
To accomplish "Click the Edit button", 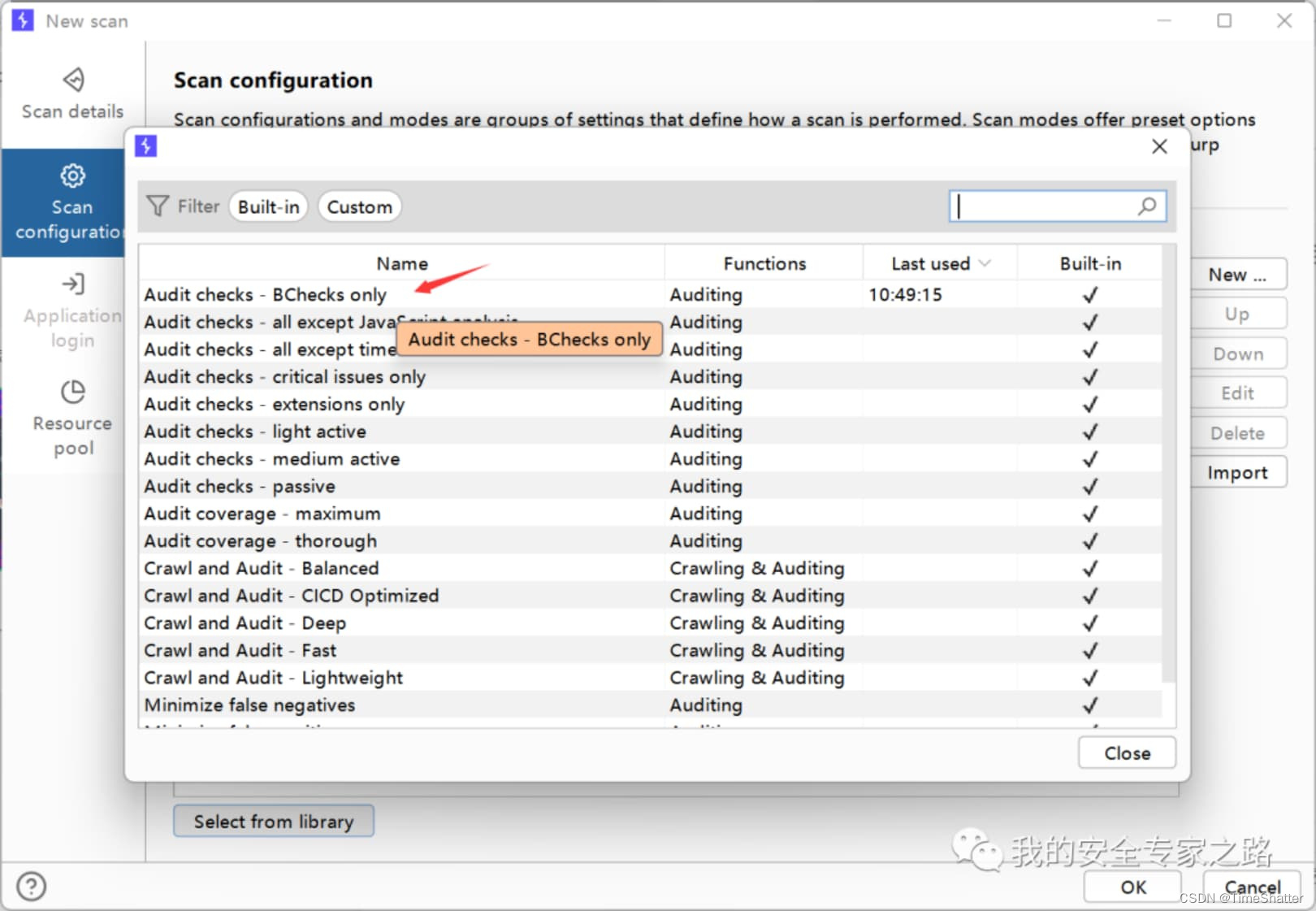I will tap(1237, 393).
